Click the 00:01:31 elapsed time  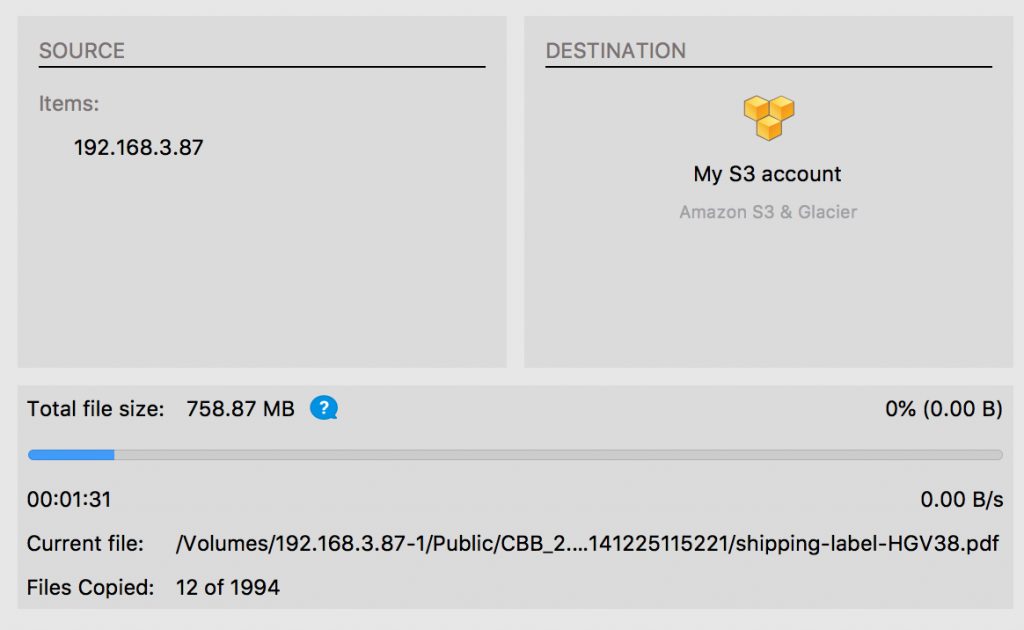[69, 499]
